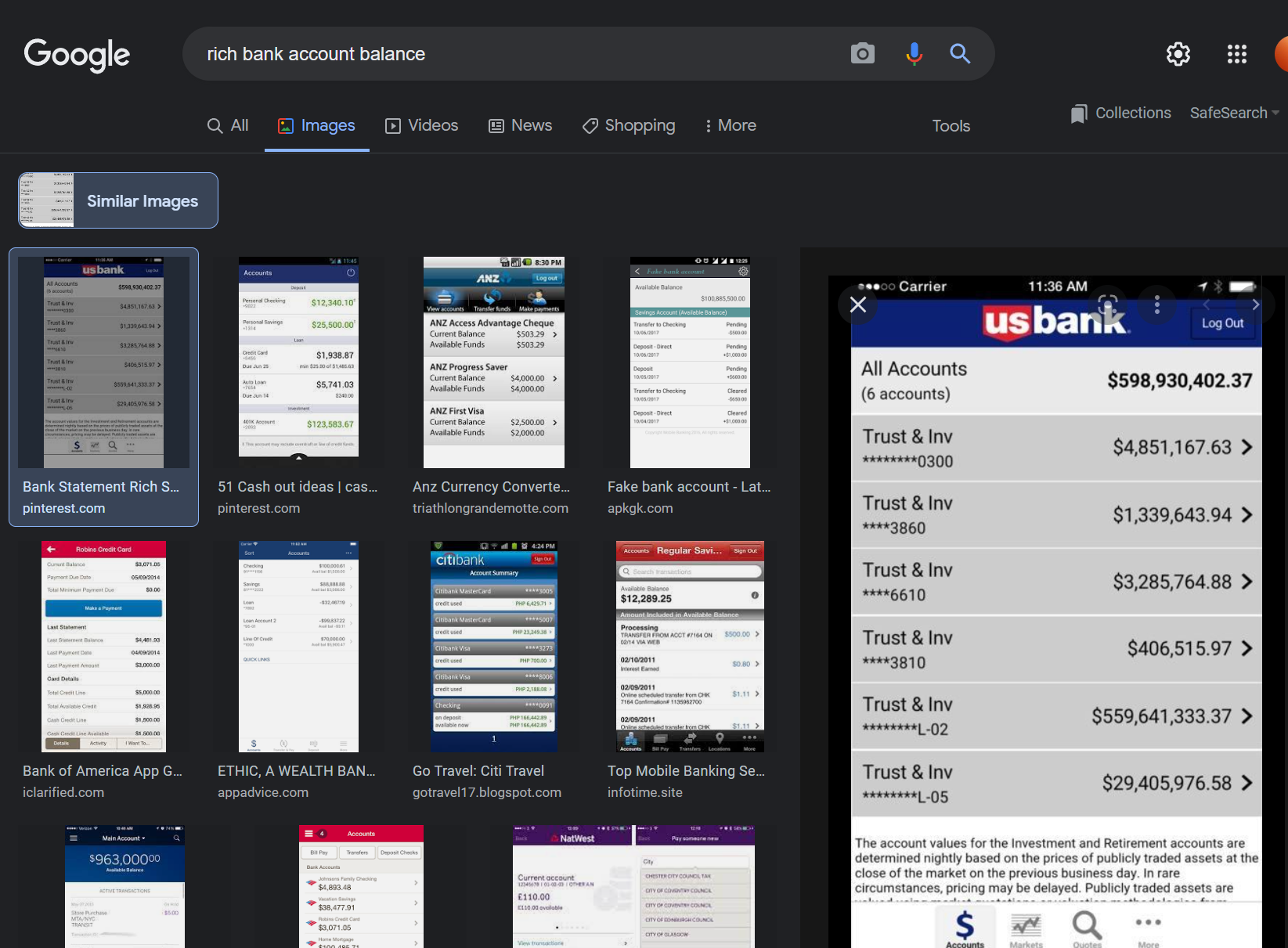
Task: Search inside the preview with Lens icon
Action: (x=1107, y=305)
